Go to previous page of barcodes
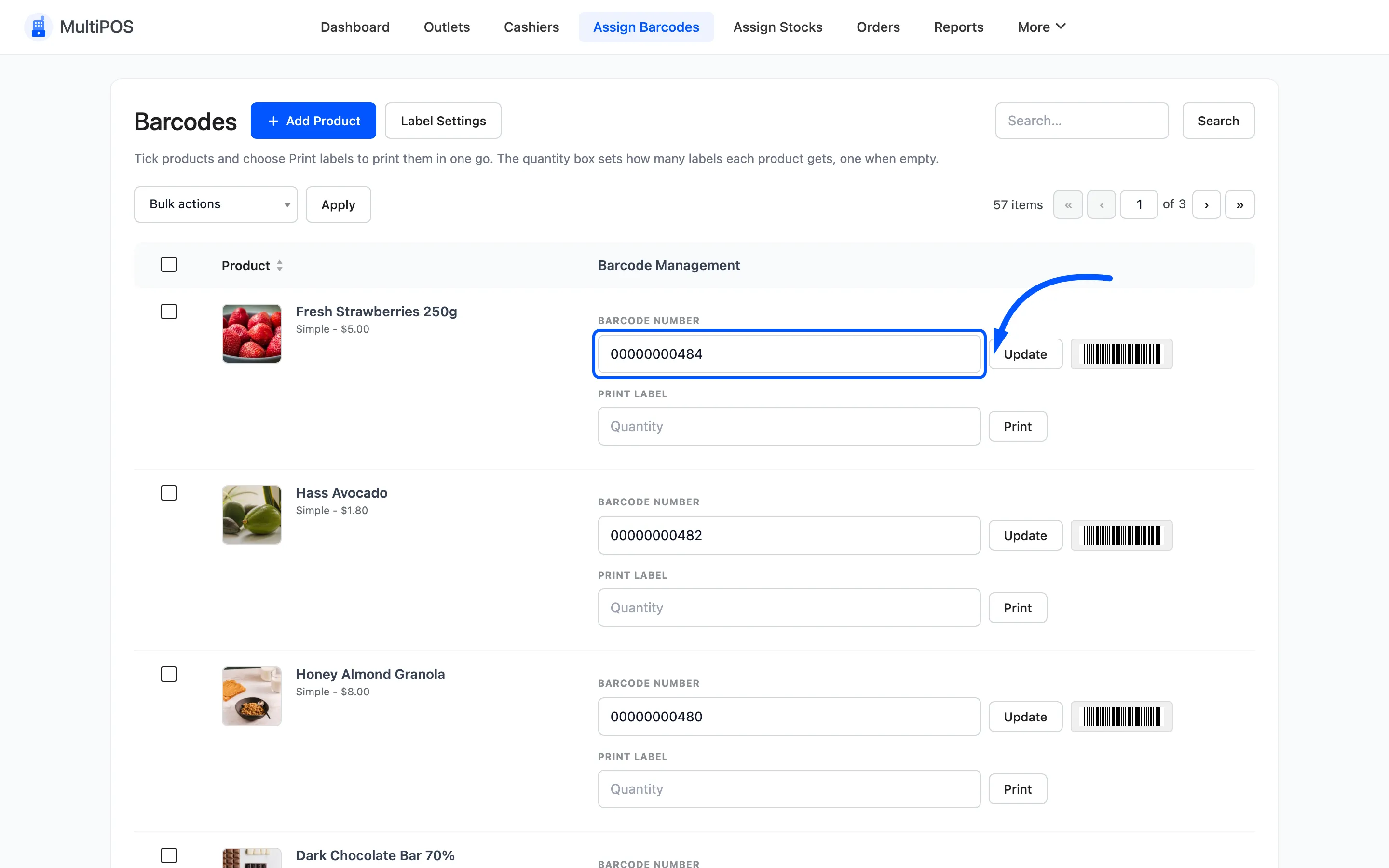Image resolution: width=1389 pixels, height=868 pixels. 1101,205
